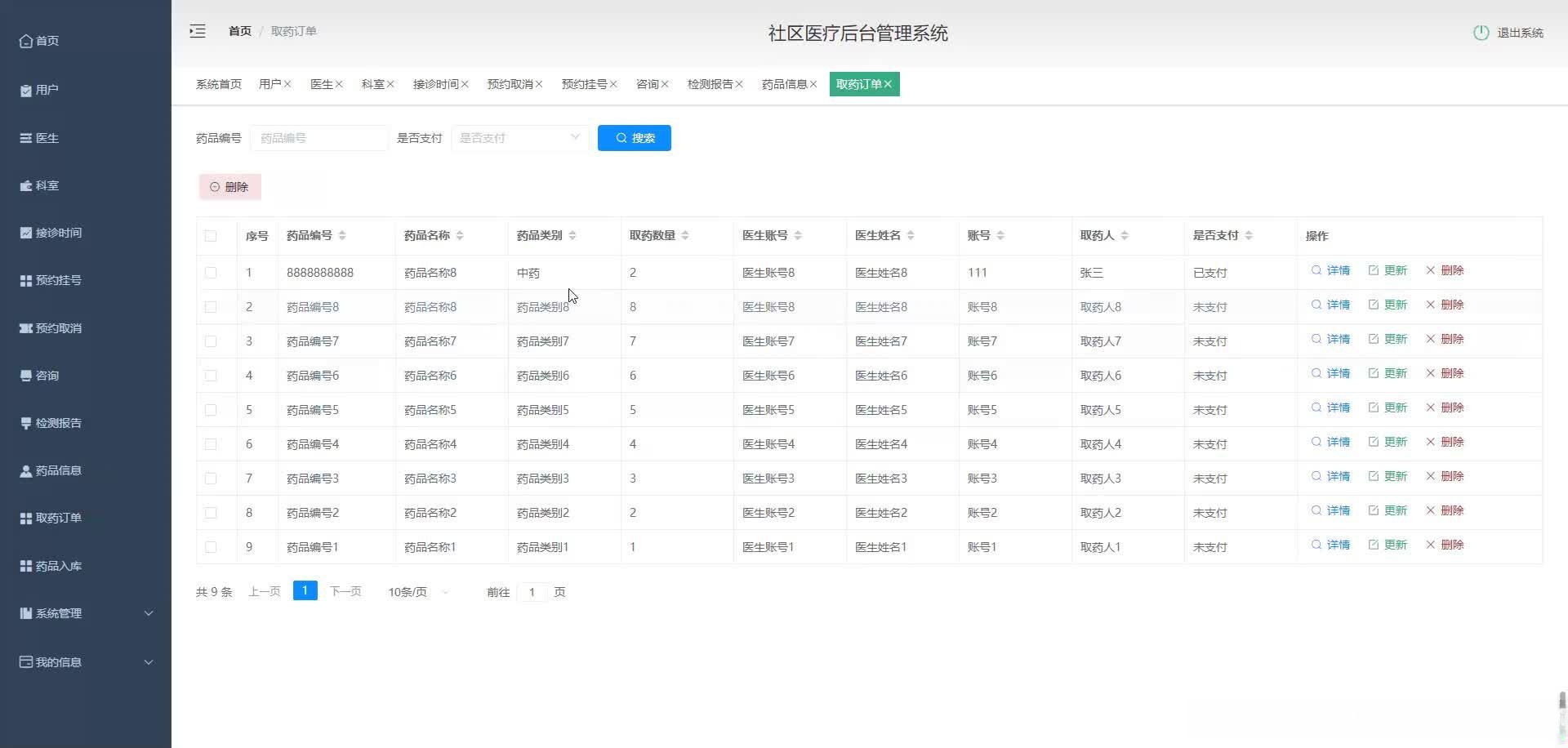Image resolution: width=1568 pixels, height=748 pixels.
Task: Click the magnifier icon inside 搜索 button
Action: [x=621, y=137]
